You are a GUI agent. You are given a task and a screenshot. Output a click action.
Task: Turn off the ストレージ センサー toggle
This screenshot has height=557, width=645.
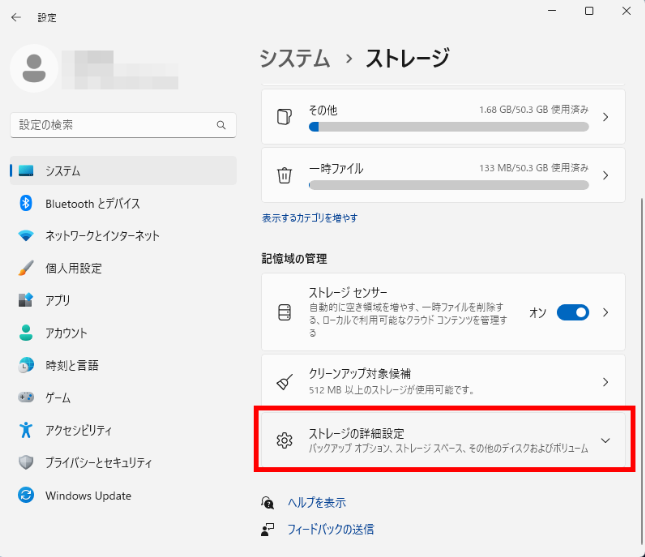[x=573, y=313]
